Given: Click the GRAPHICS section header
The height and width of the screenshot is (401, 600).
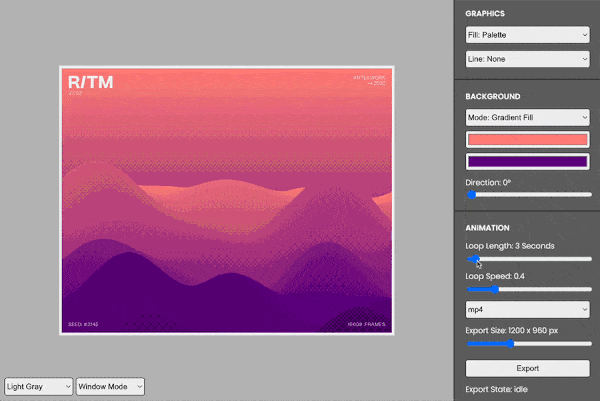Looking at the screenshot, I should tap(485, 14).
